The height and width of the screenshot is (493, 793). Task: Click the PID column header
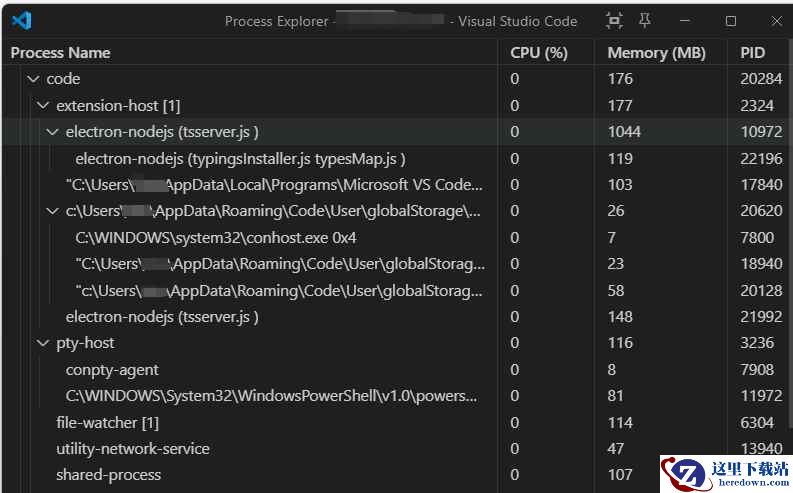(752, 53)
